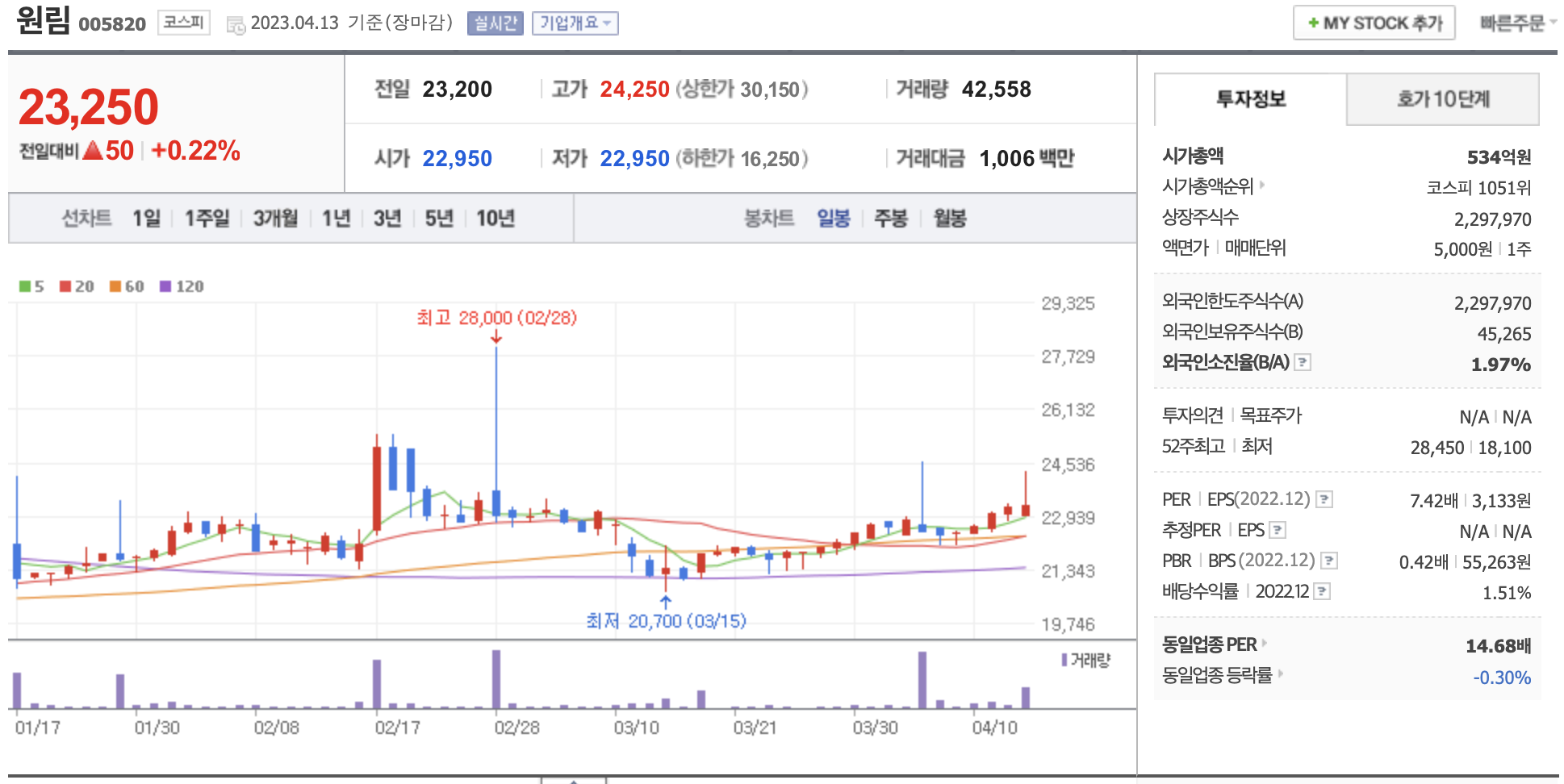Open the 빠른주문 dropdown menu
The width and height of the screenshot is (1564, 784).
click(1517, 23)
